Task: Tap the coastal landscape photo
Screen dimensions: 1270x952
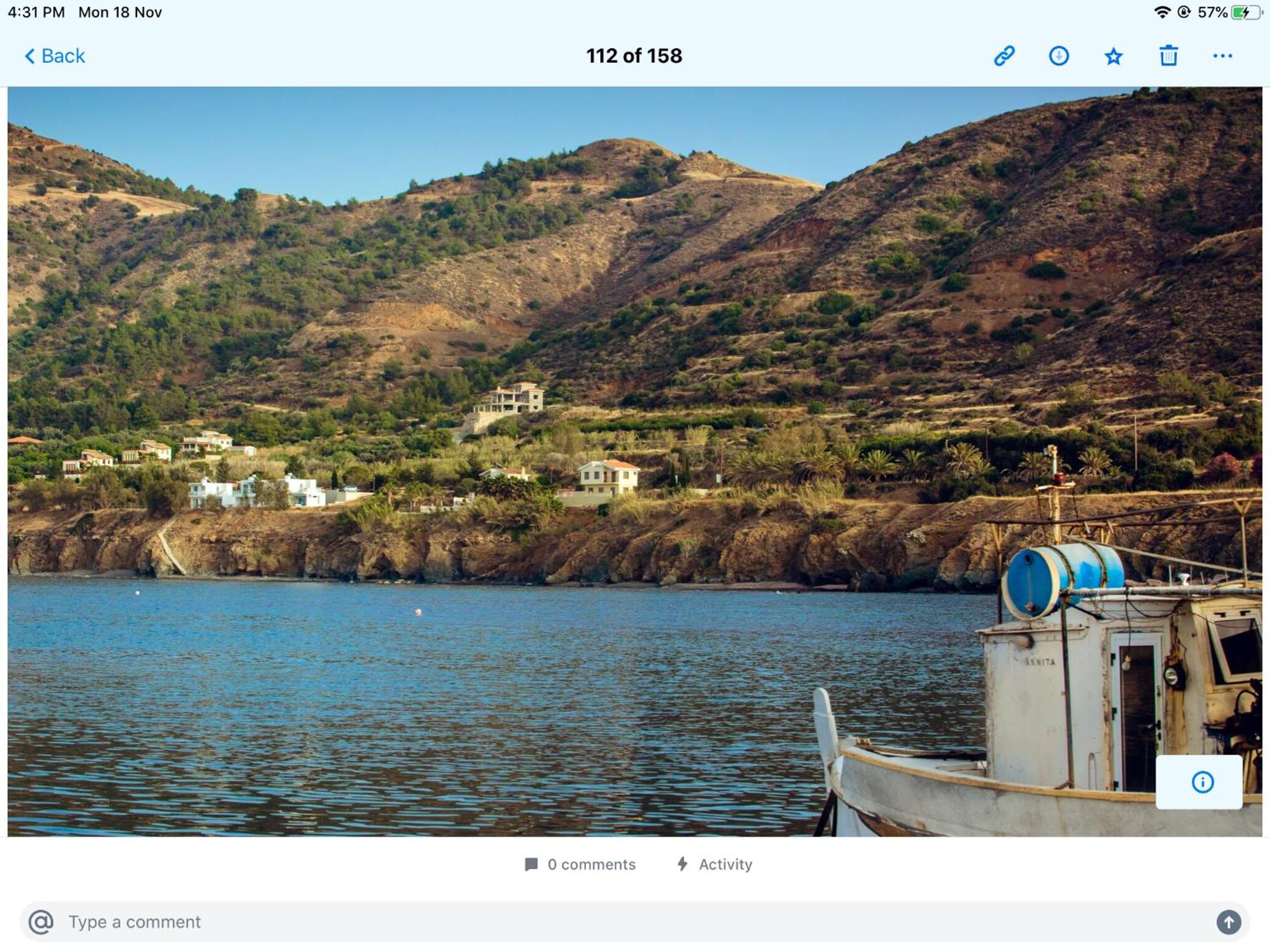Action: coord(635,462)
